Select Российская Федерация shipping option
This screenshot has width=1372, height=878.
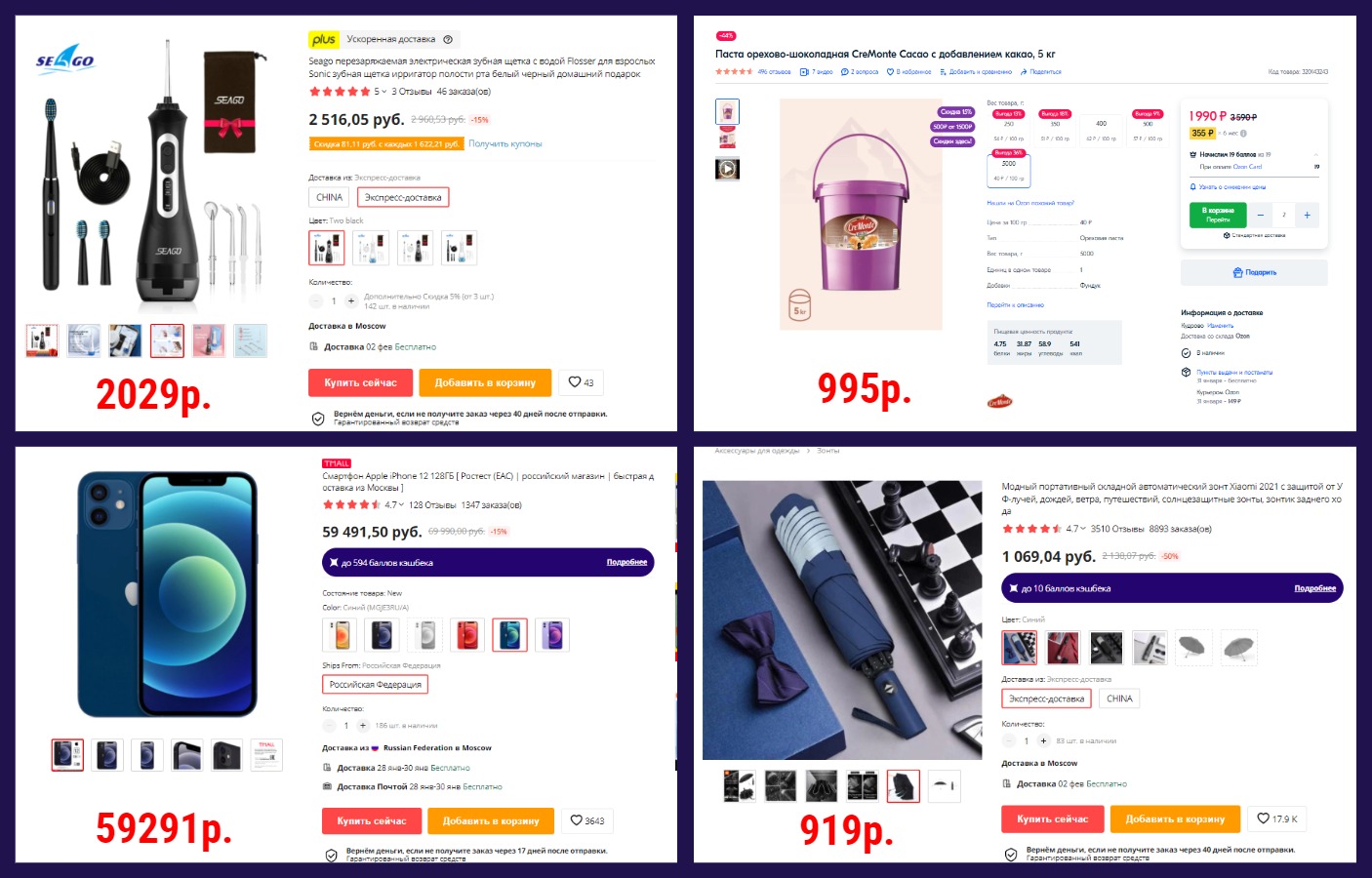point(375,684)
